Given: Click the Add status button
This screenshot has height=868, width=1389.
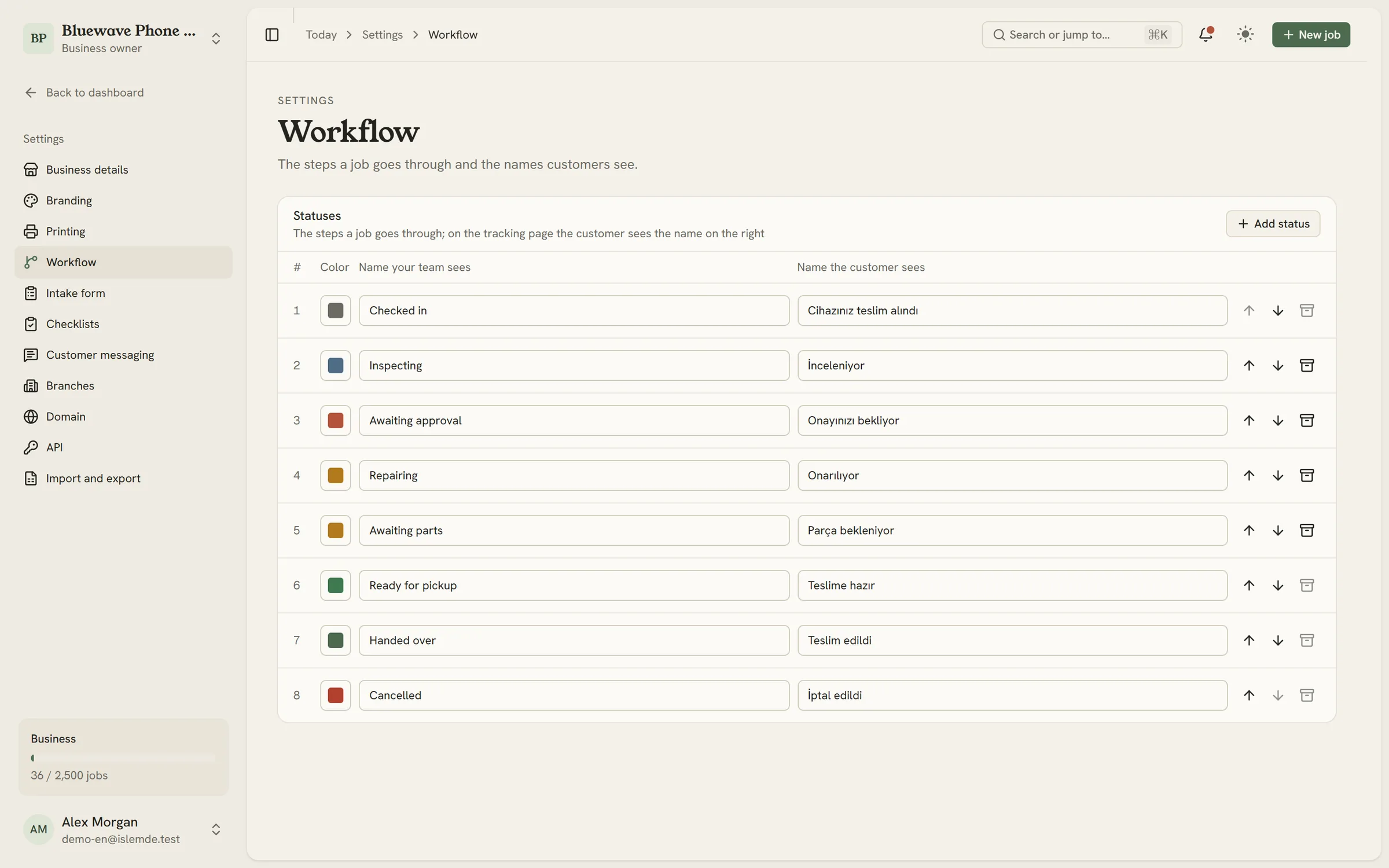Looking at the screenshot, I should (1273, 224).
